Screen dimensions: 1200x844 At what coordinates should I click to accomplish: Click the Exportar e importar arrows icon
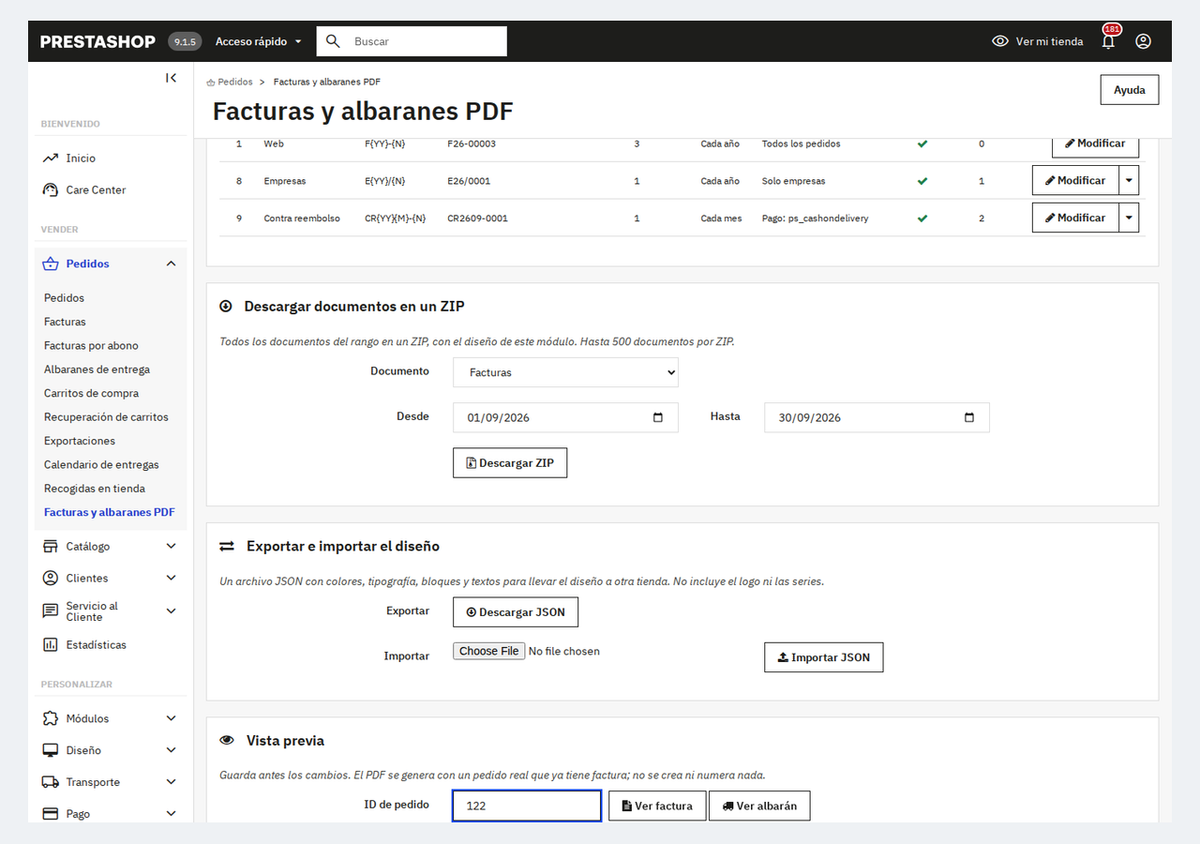tap(227, 547)
